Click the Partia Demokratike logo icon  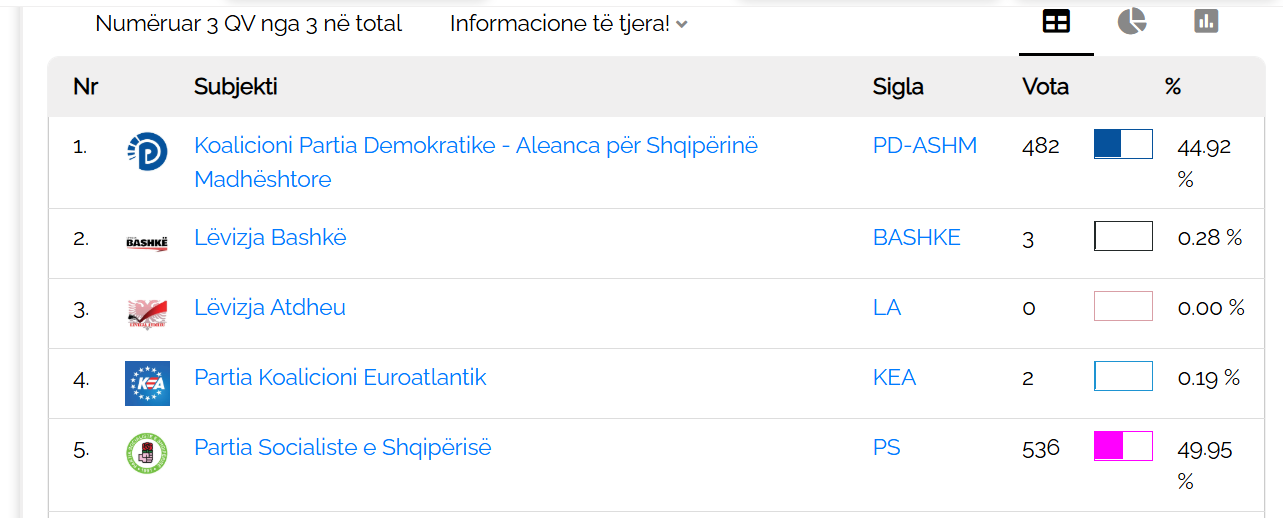tap(147, 151)
